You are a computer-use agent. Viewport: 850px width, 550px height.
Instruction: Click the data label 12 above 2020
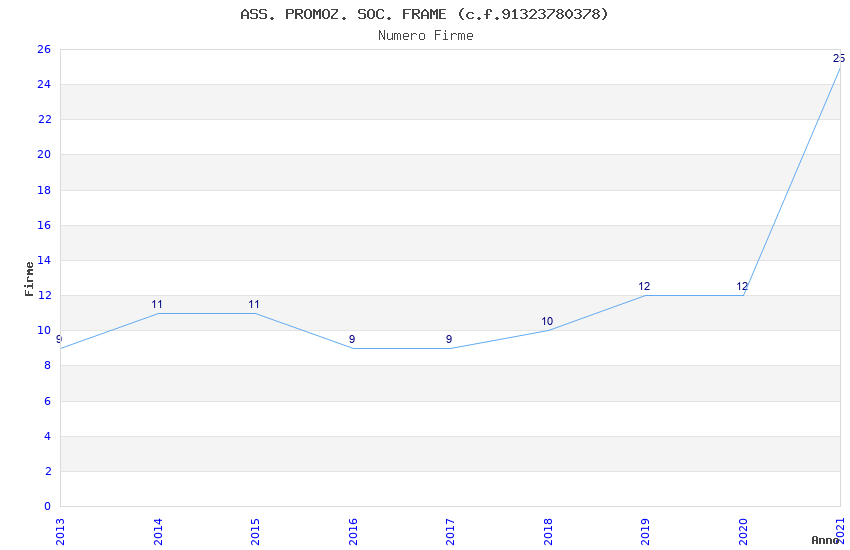pyautogui.click(x=742, y=286)
